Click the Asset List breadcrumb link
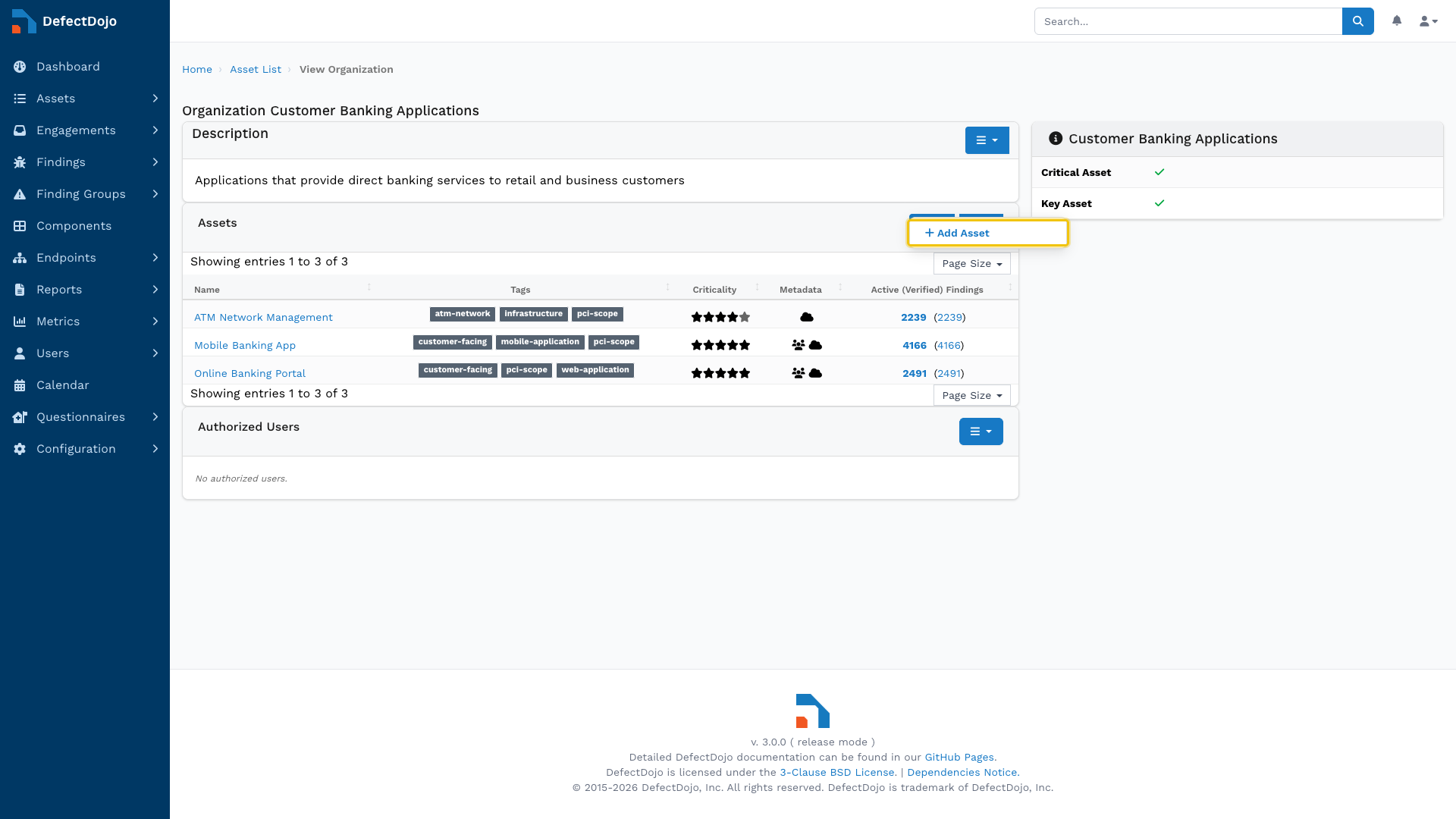This screenshot has width=1456, height=819. 256,69
